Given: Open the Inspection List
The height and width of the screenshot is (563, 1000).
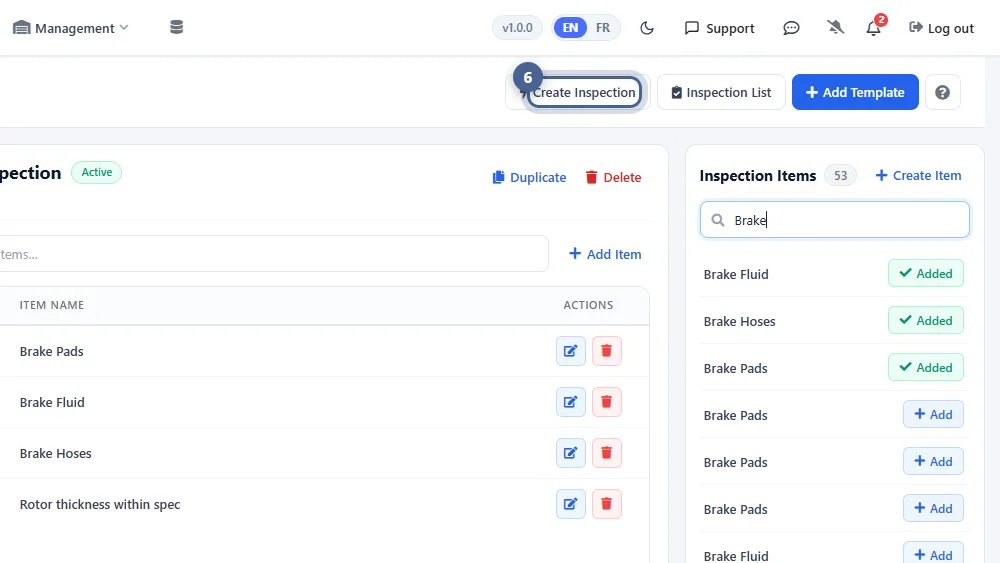Looking at the screenshot, I should 721,92.
